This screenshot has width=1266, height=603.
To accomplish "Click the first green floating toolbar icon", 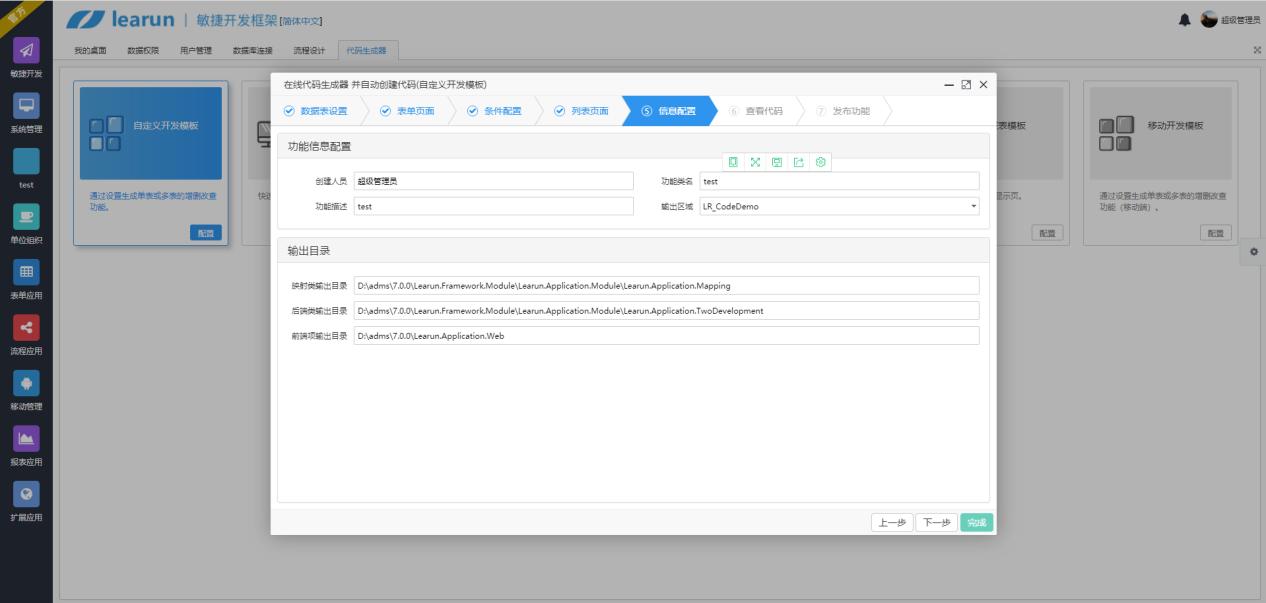I will (x=733, y=162).
